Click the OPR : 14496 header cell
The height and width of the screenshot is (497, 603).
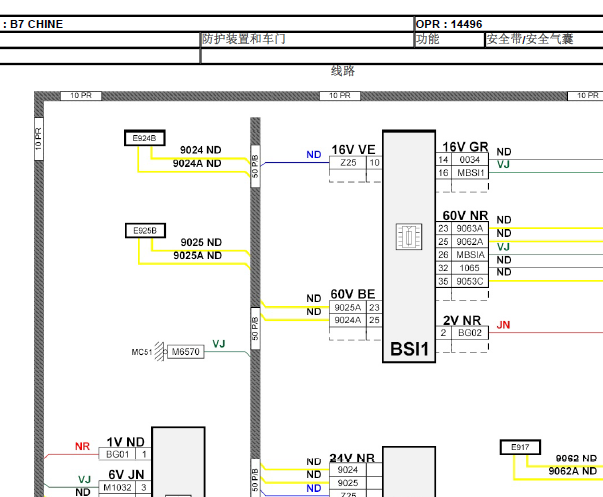(508, 24)
